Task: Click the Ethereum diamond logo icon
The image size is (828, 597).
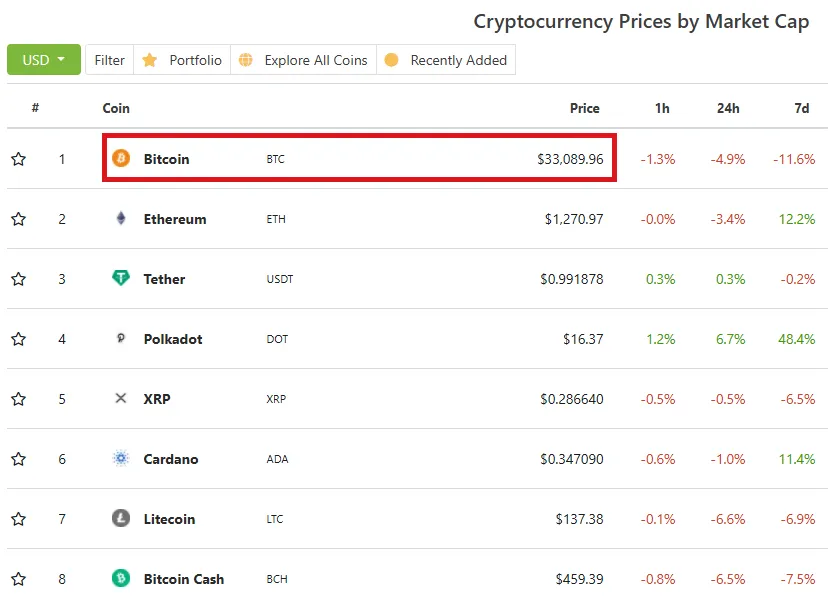Action: pyautogui.click(x=121, y=218)
